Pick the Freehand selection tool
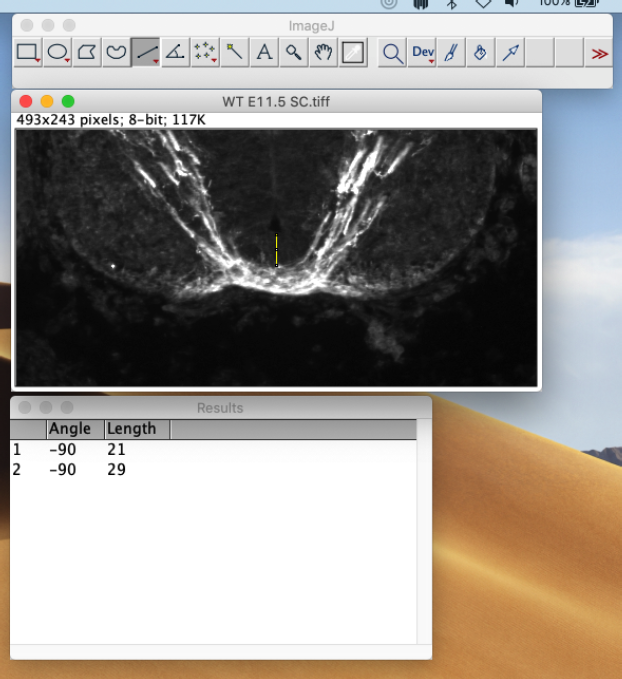This screenshot has width=622, height=679. (x=117, y=52)
